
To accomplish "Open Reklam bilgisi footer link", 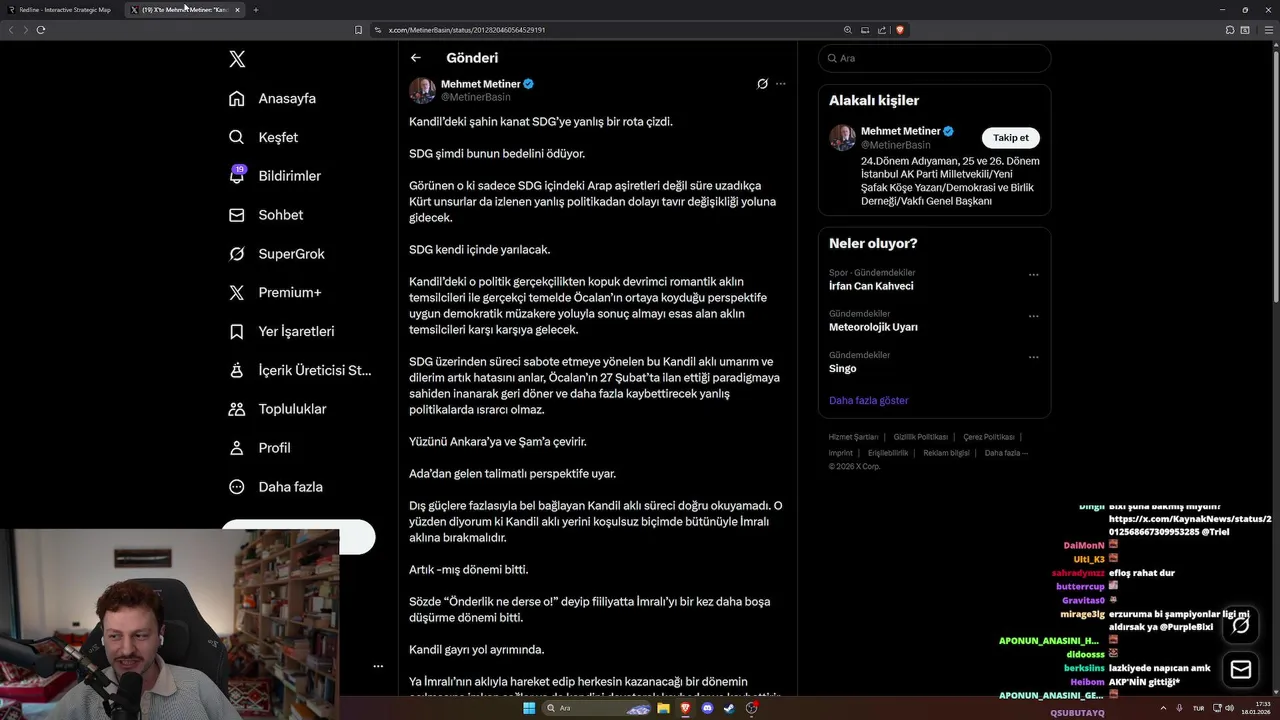I will click(946, 453).
